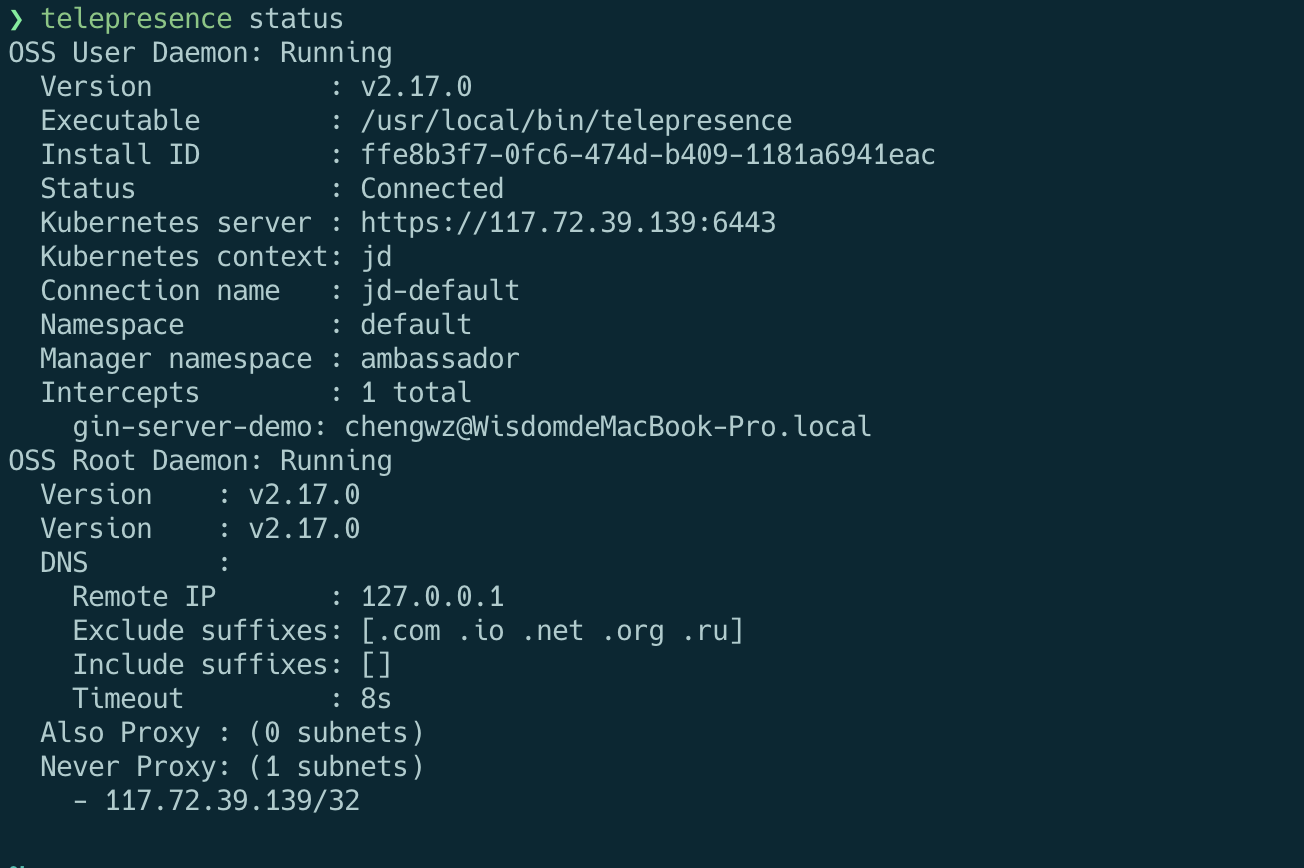Click the connection name "jd-default"
This screenshot has width=1304, height=868.
pyautogui.click(x=440, y=291)
